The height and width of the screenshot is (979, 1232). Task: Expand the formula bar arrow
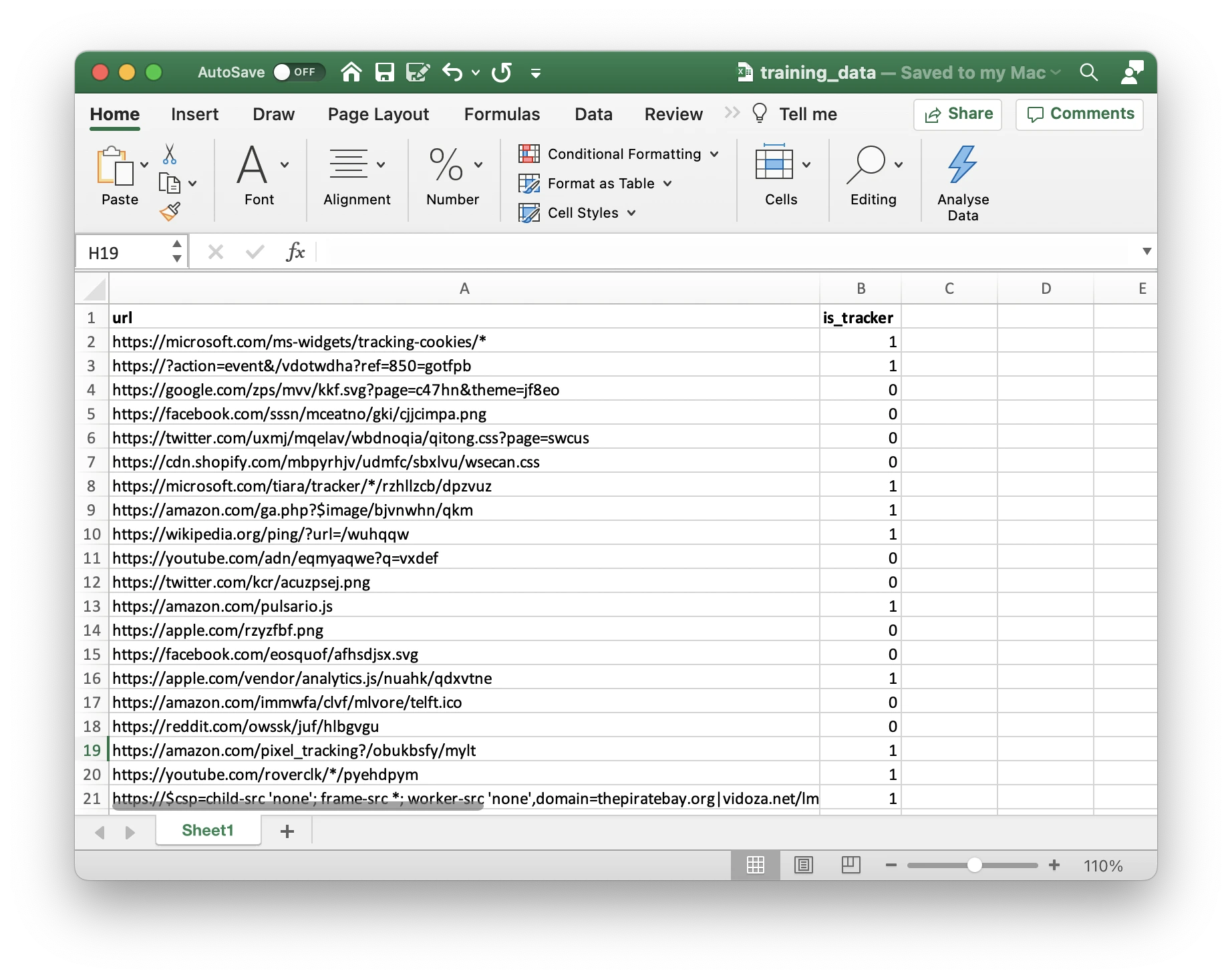click(x=1146, y=252)
